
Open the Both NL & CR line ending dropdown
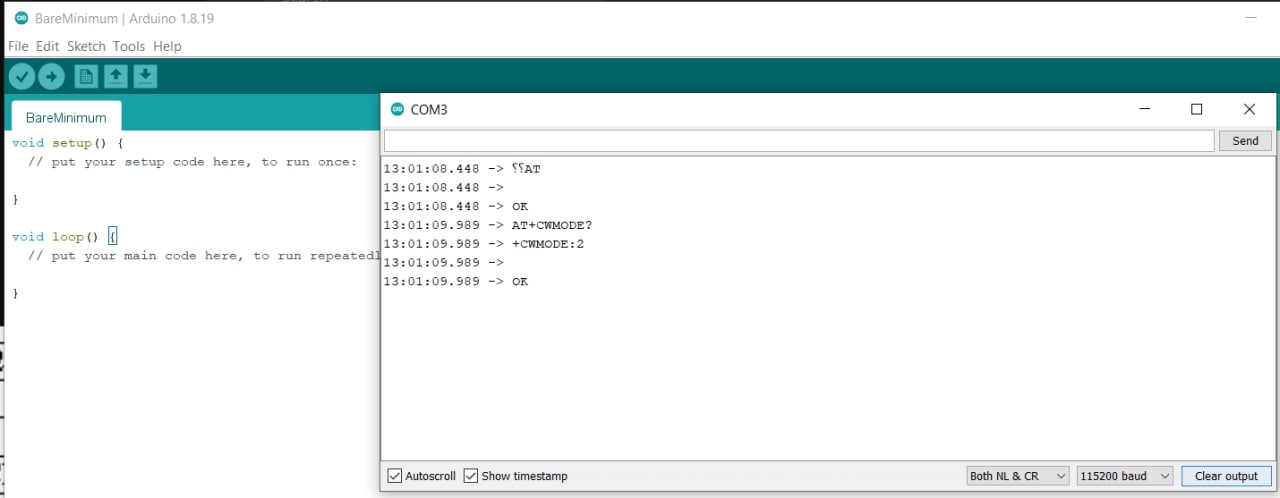[1018, 476]
